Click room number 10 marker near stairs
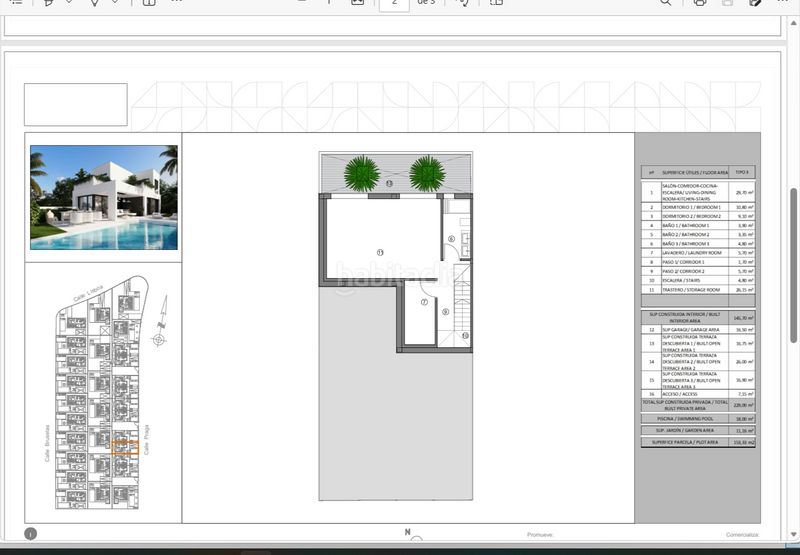The image size is (800, 555). (465, 336)
